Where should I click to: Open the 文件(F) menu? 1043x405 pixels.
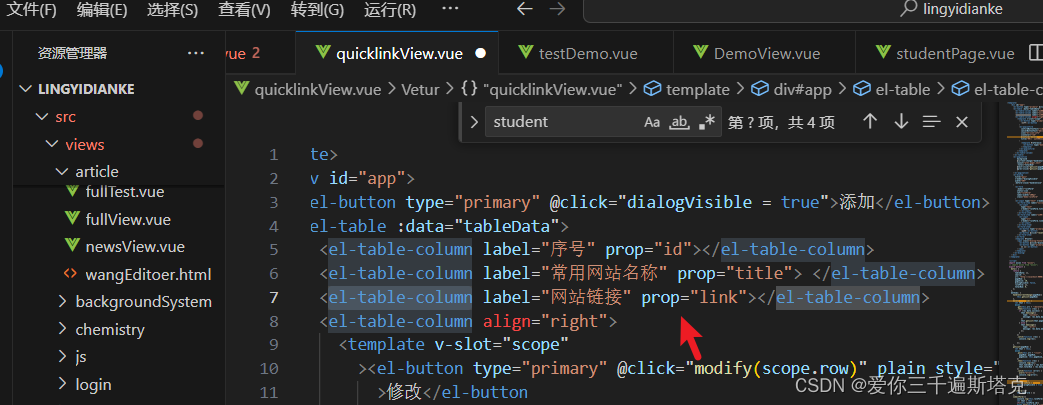click(x=31, y=10)
